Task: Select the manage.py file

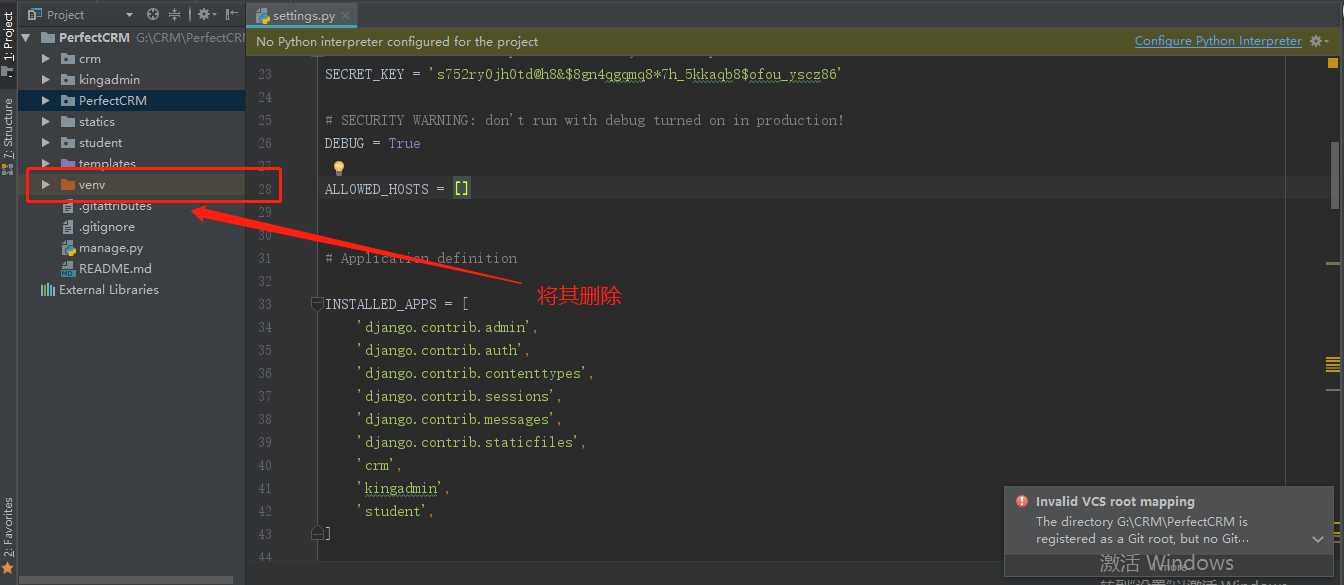Action: pos(111,248)
